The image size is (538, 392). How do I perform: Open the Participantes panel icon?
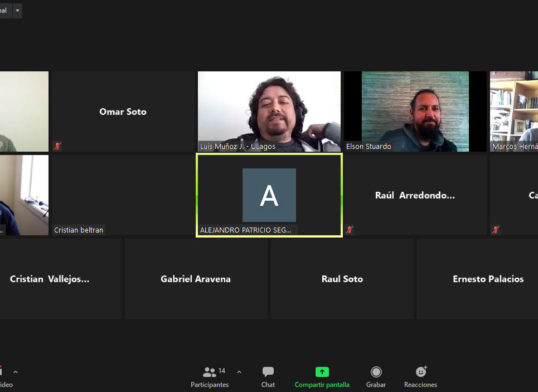click(209, 372)
